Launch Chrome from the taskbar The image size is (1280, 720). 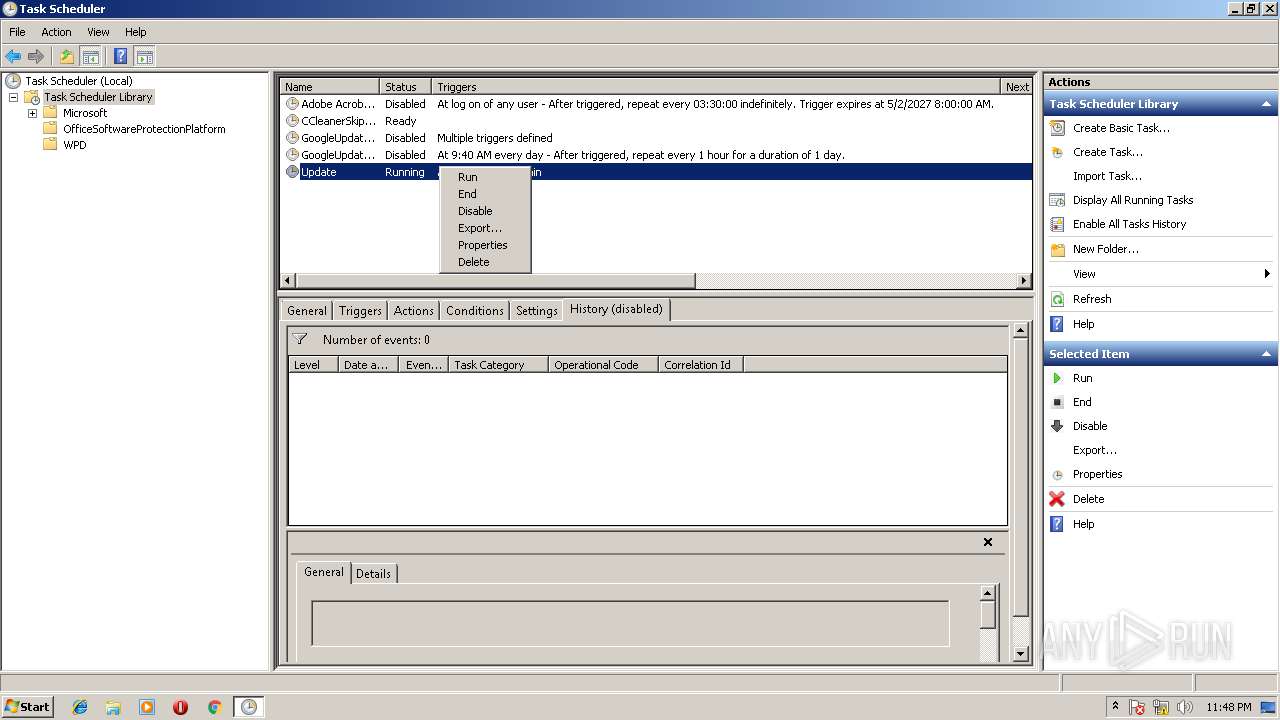tap(214, 707)
